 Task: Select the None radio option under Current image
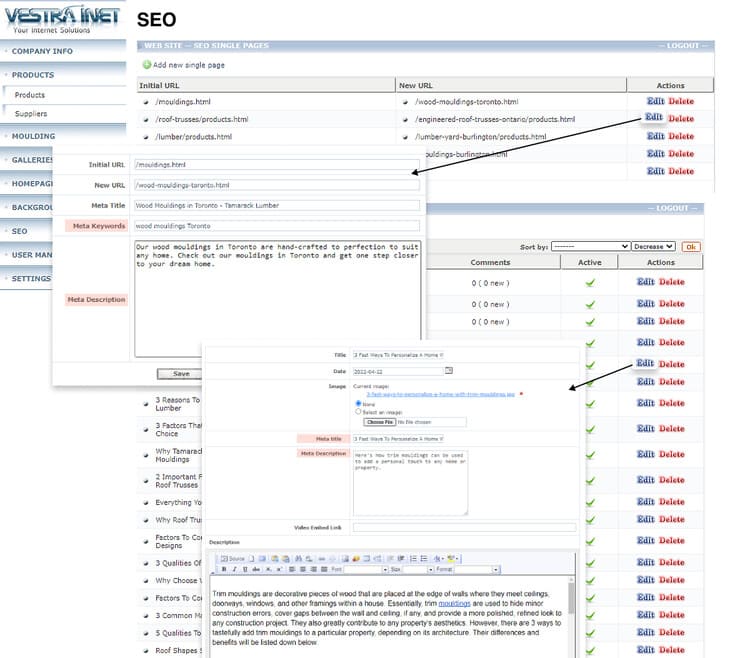pos(358,403)
